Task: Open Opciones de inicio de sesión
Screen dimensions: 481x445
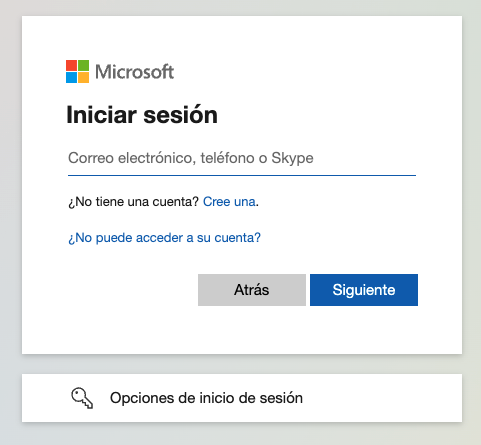Action: coord(242,398)
